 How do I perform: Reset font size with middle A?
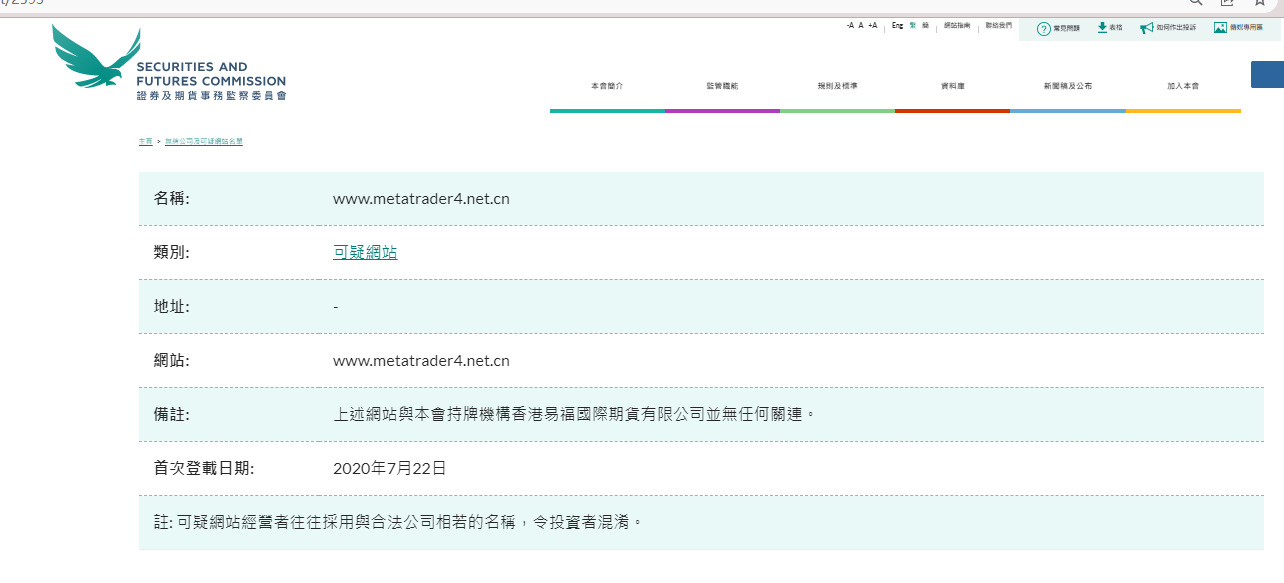click(x=861, y=25)
